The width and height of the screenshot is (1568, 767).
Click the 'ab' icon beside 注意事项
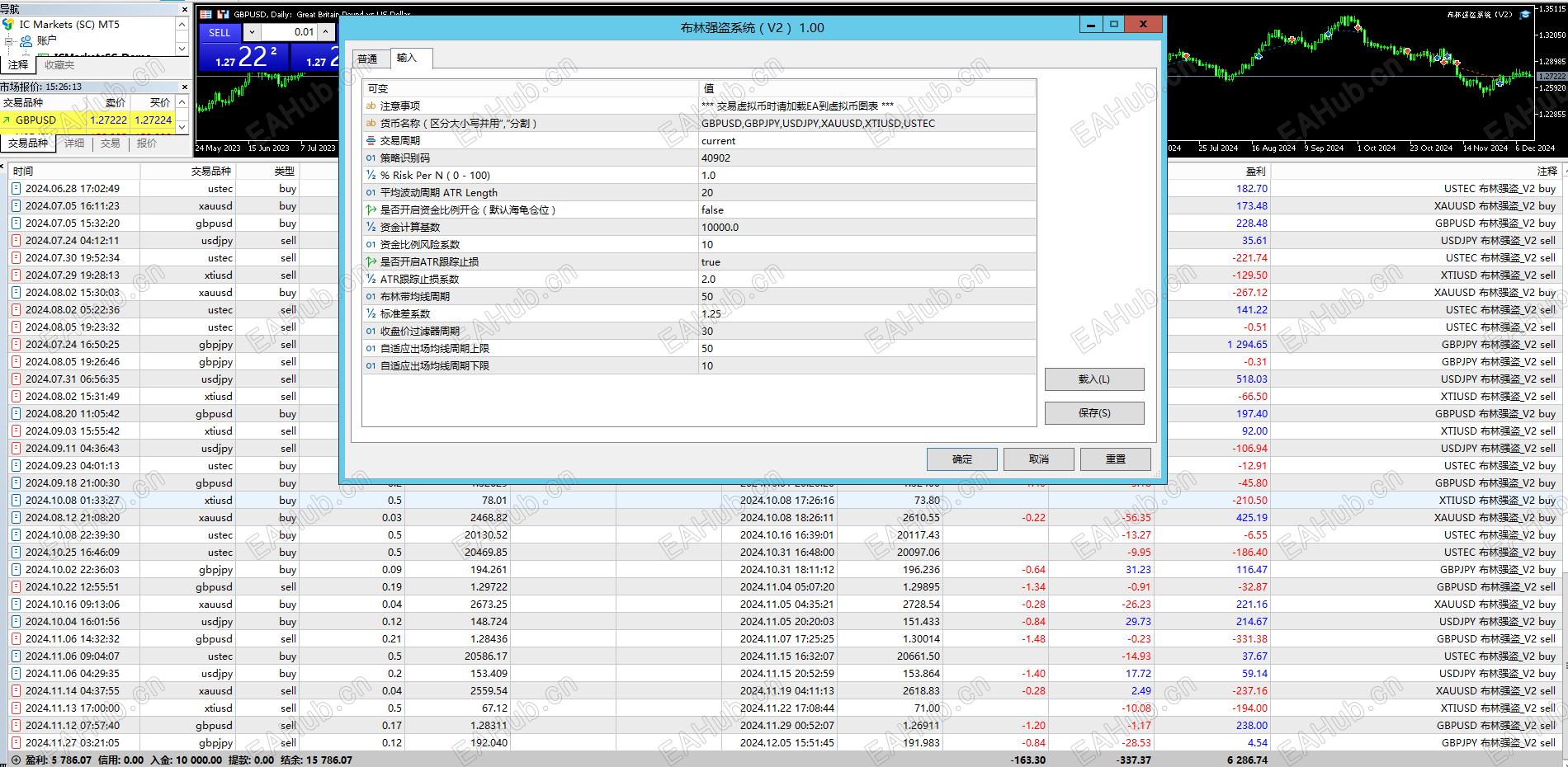click(371, 106)
